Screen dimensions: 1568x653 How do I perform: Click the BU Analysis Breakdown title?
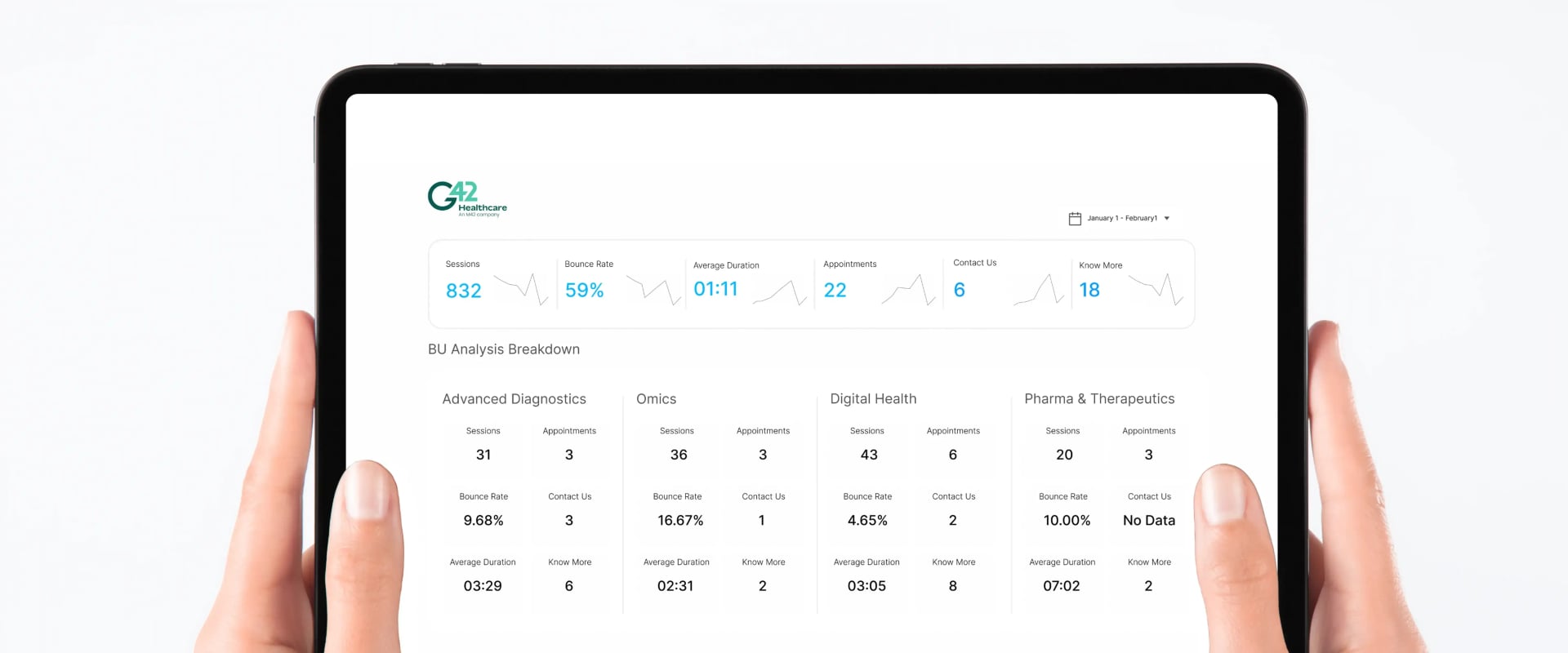coord(504,349)
